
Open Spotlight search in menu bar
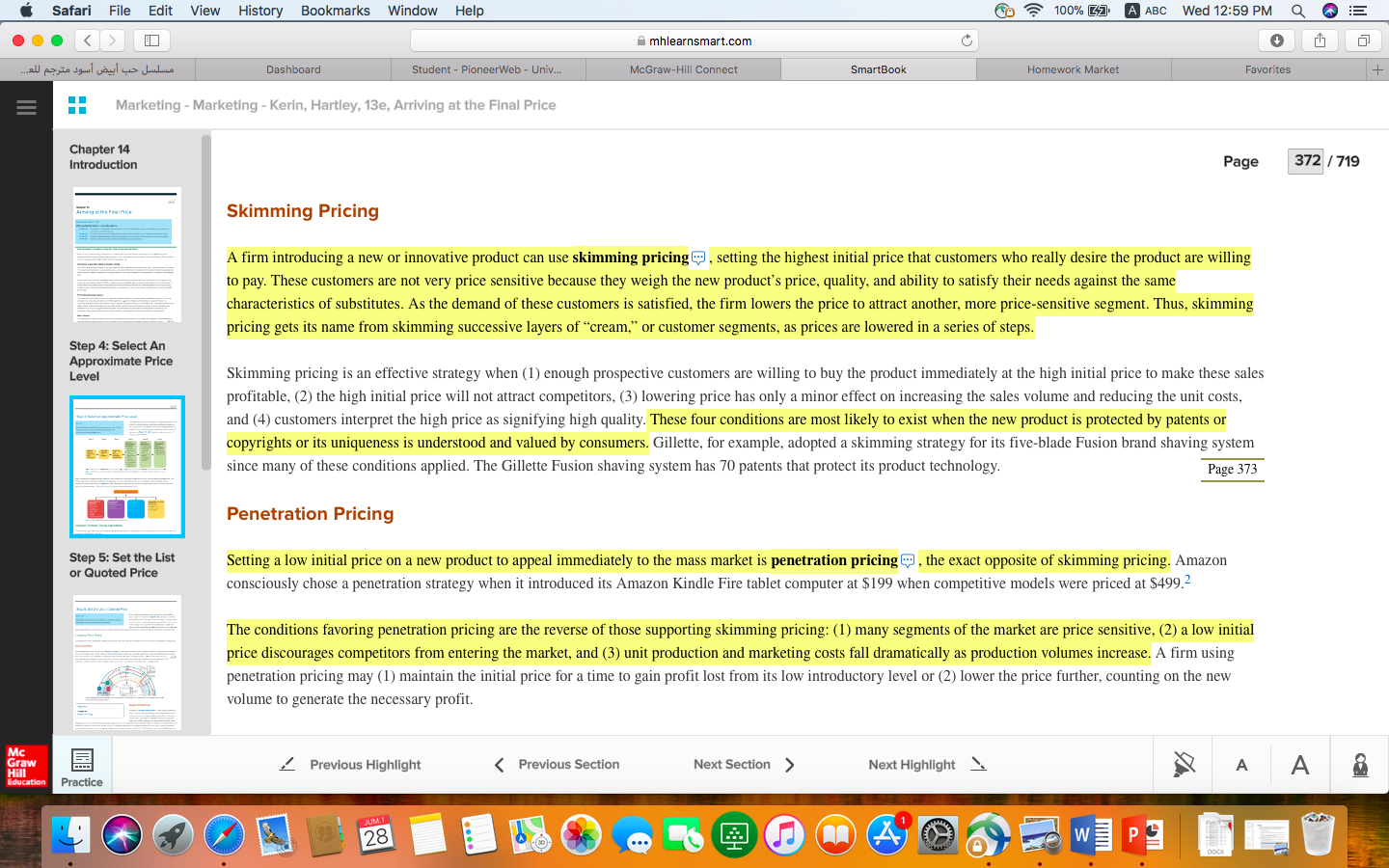pos(1298,11)
